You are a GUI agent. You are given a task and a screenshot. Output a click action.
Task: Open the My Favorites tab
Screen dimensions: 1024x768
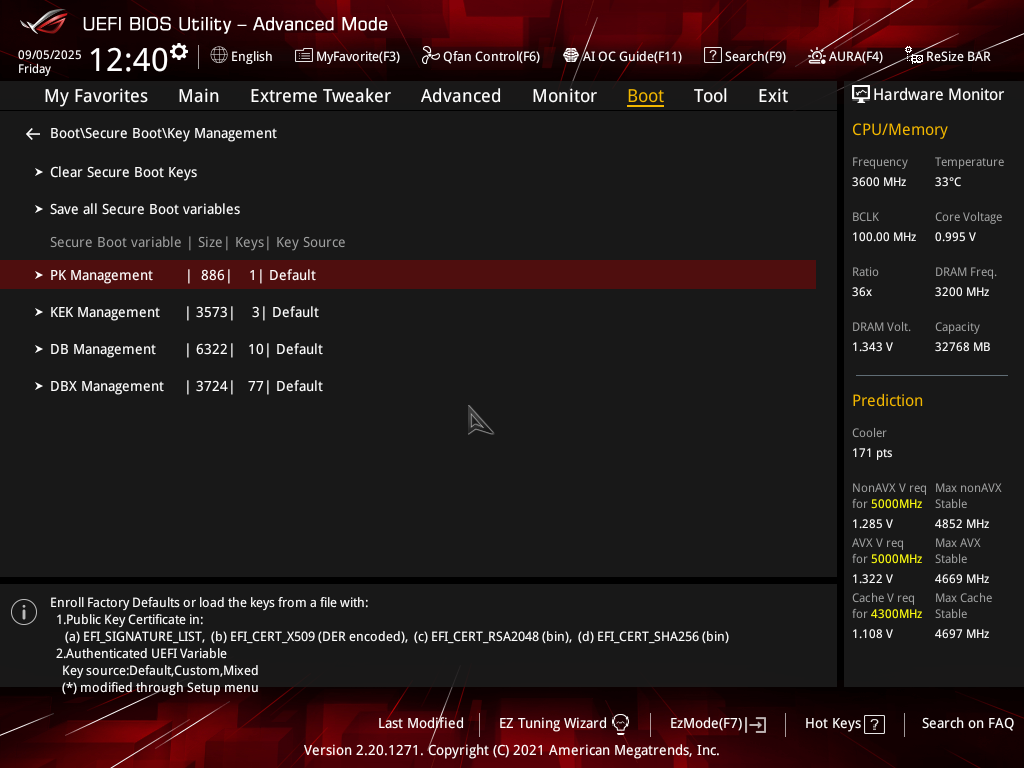pos(96,96)
